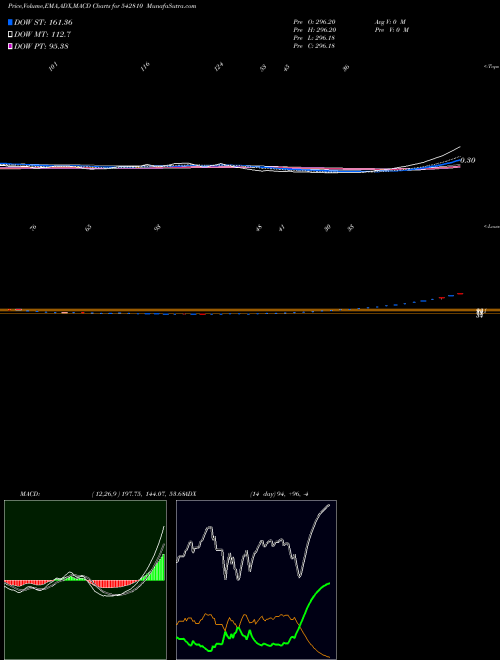
Task: Click the 'Avg V: 0 M' value
Action: click(x=390, y=22)
